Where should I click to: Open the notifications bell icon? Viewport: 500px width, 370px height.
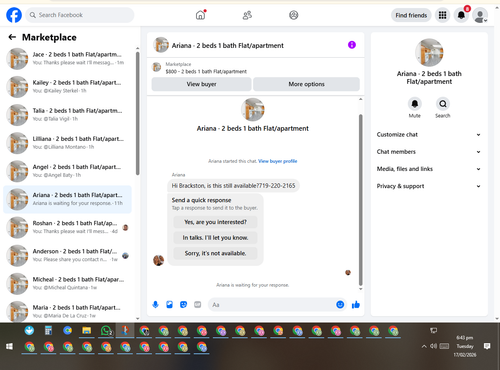[x=461, y=15]
